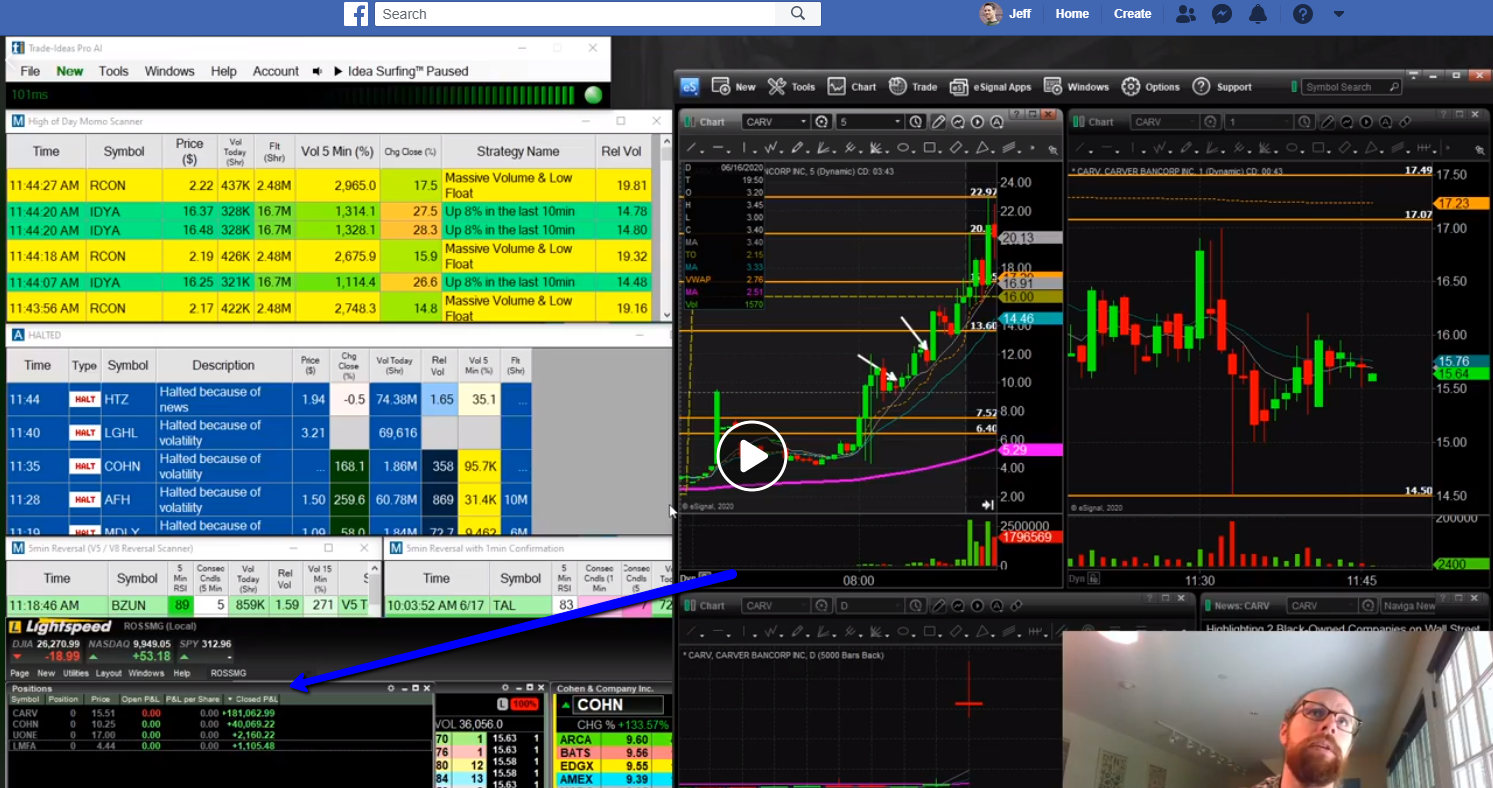
Task: Click the eSignal Symbol Search field
Action: pyautogui.click(x=1351, y=87)
